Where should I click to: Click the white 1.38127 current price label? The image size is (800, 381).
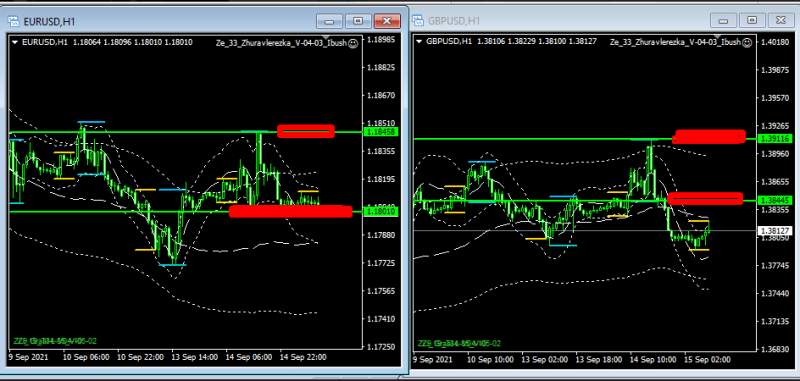774,231
